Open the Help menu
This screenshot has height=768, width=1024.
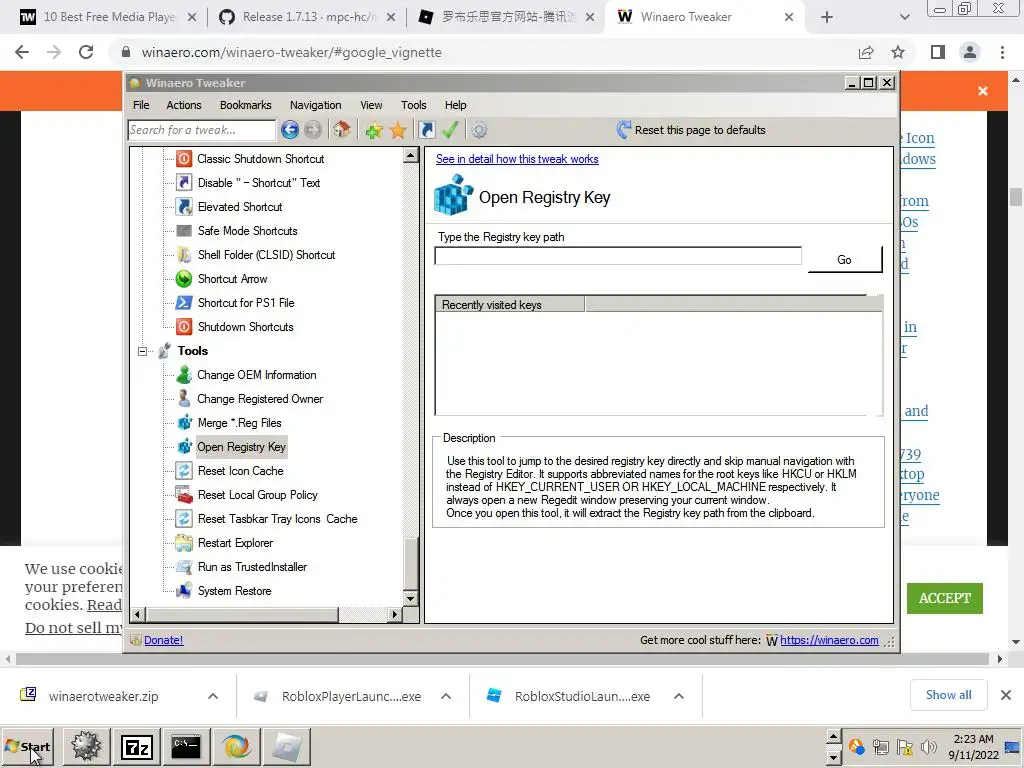pyautogui.click(x=455, y=105)
